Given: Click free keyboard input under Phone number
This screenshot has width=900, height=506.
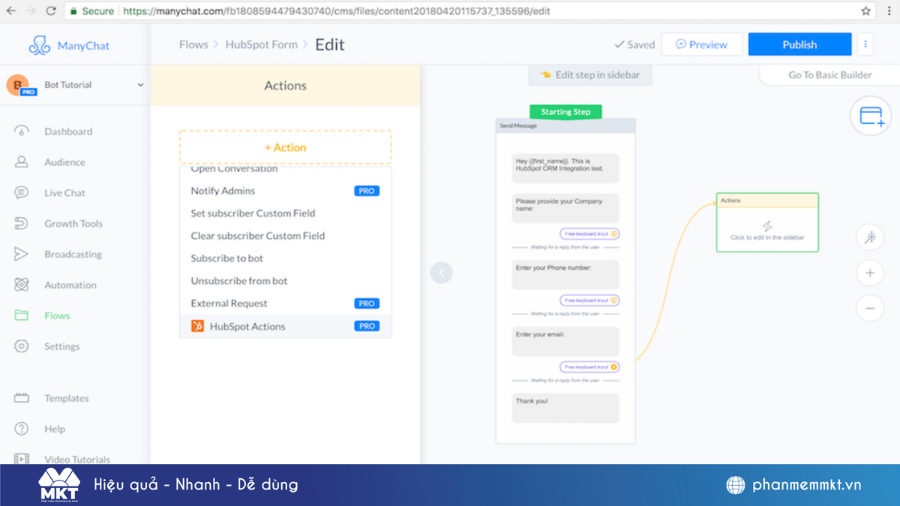Looking at the screenshot, I should pos(589,300).
